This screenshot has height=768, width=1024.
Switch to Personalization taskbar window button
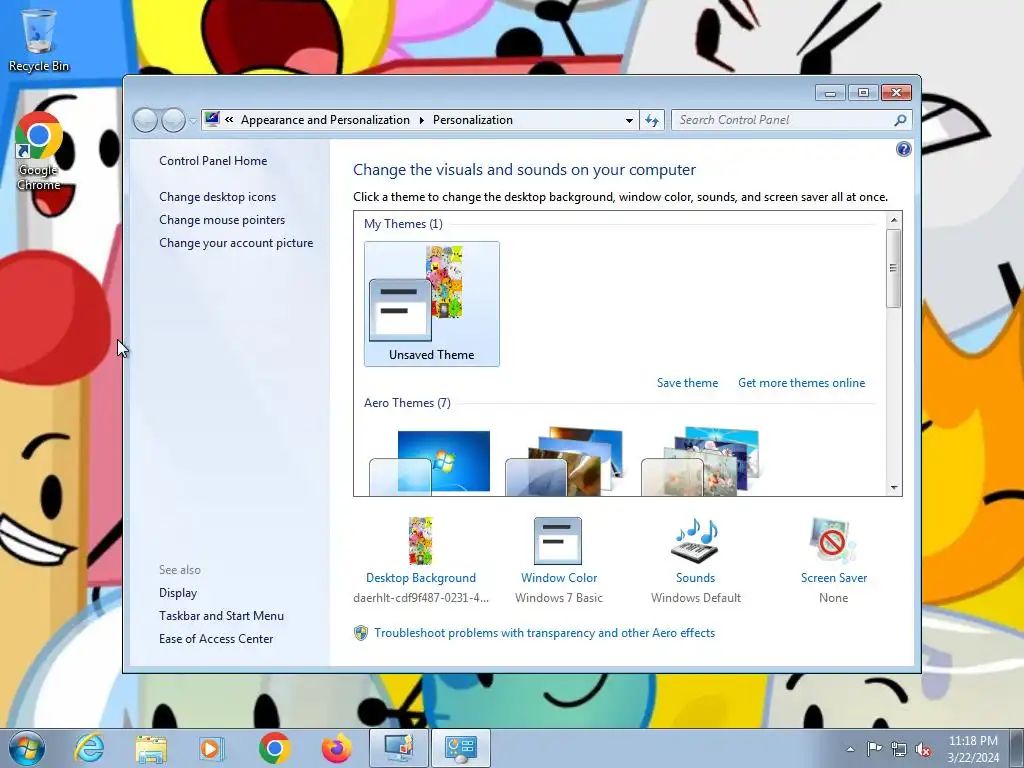[398, 748]
